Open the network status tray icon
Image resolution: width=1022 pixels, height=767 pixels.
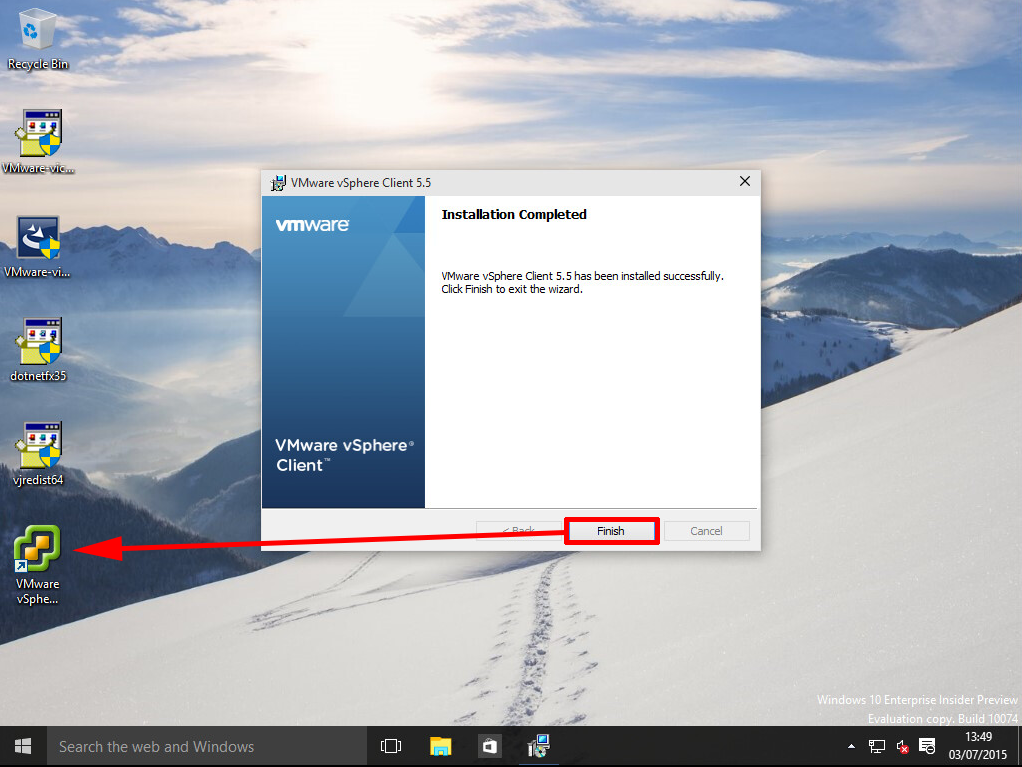click(877, 747)
